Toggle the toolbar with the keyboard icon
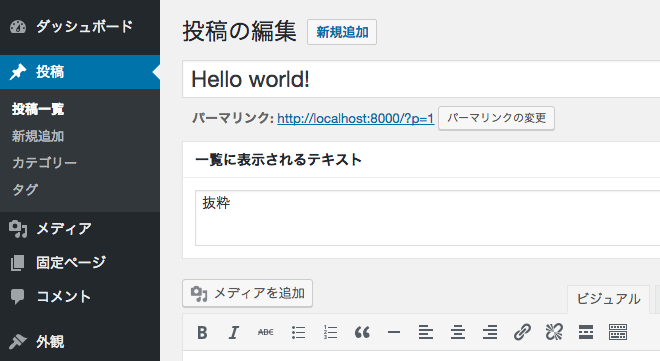Screen dimensions: 660x361 618,332
